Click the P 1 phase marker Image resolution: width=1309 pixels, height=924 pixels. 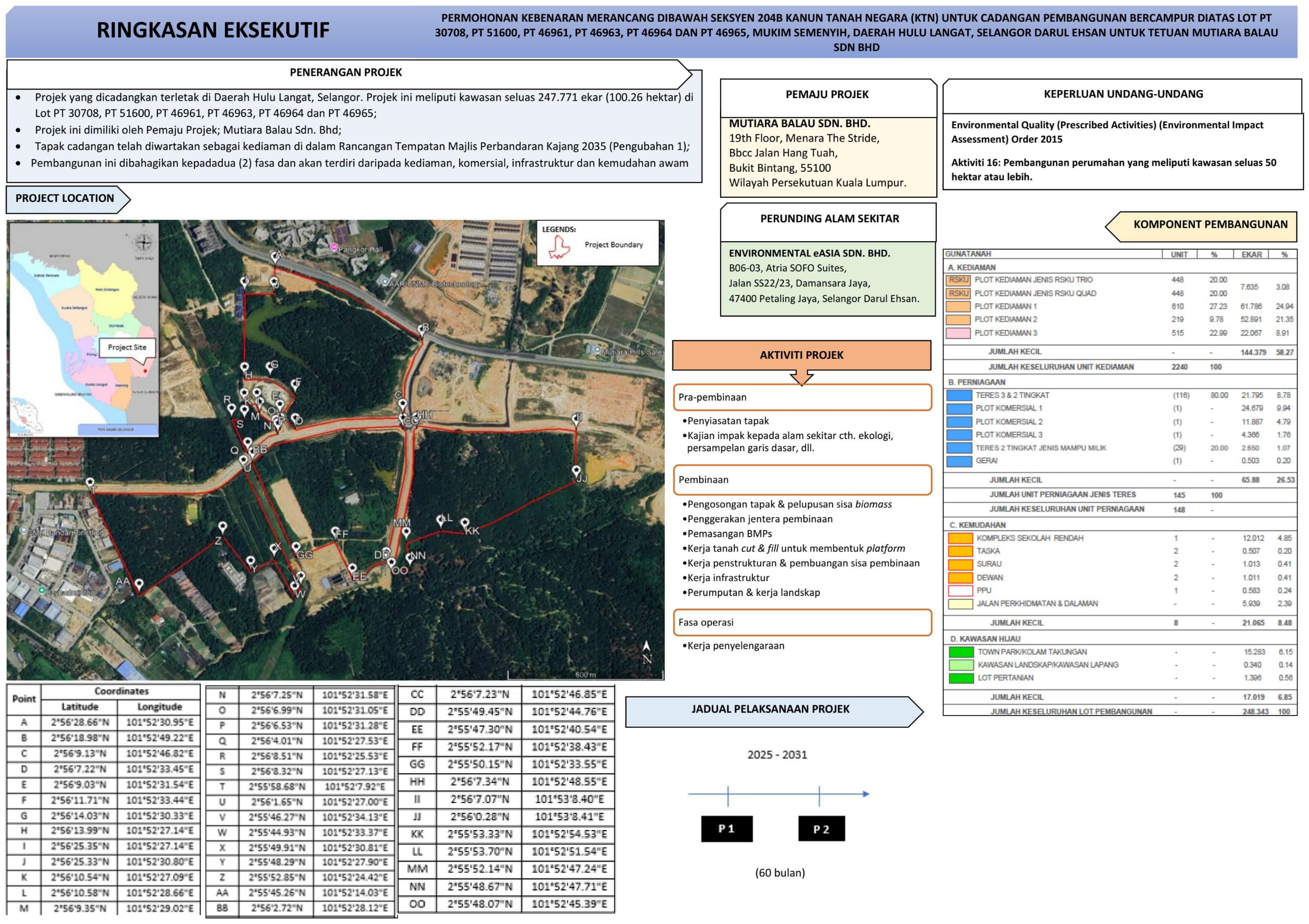coord(726,829)
